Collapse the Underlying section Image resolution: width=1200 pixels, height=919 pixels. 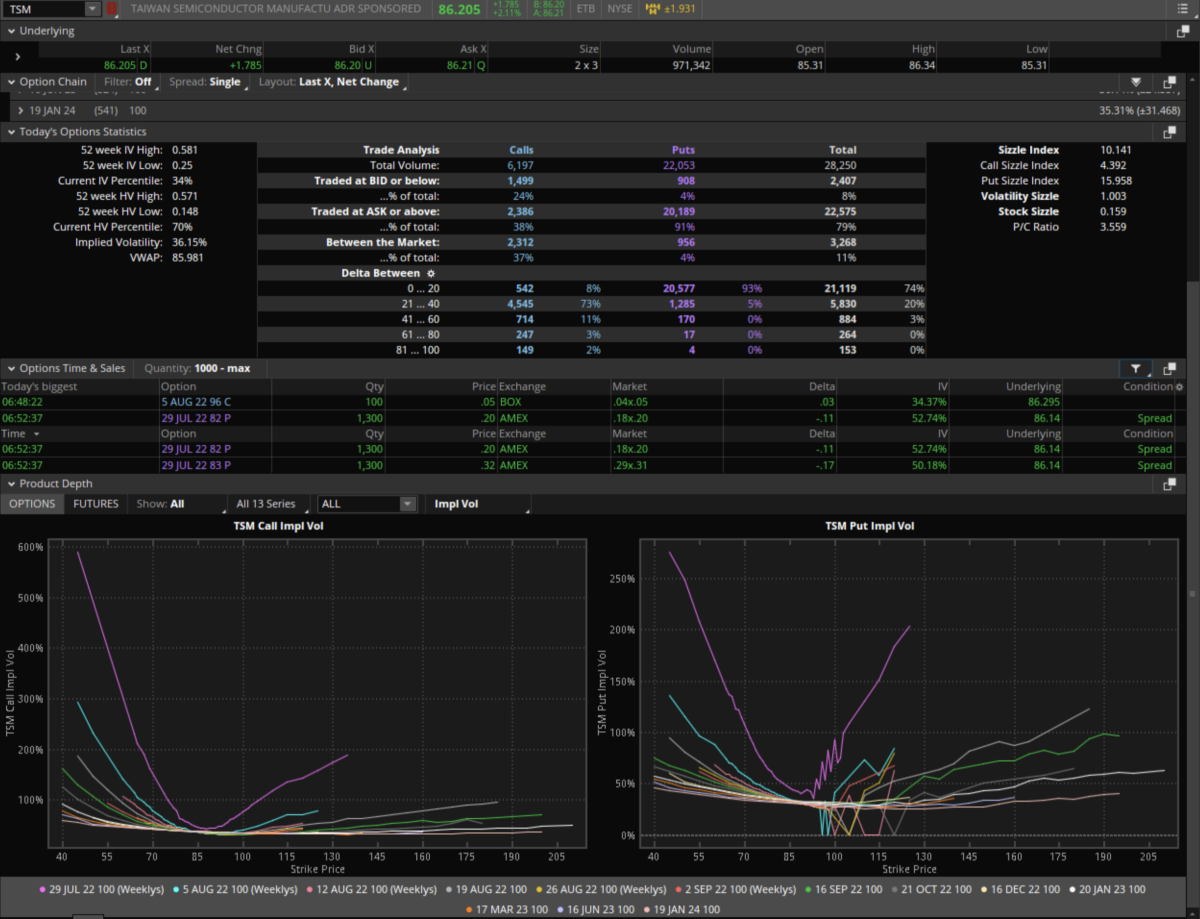[11, 31]
